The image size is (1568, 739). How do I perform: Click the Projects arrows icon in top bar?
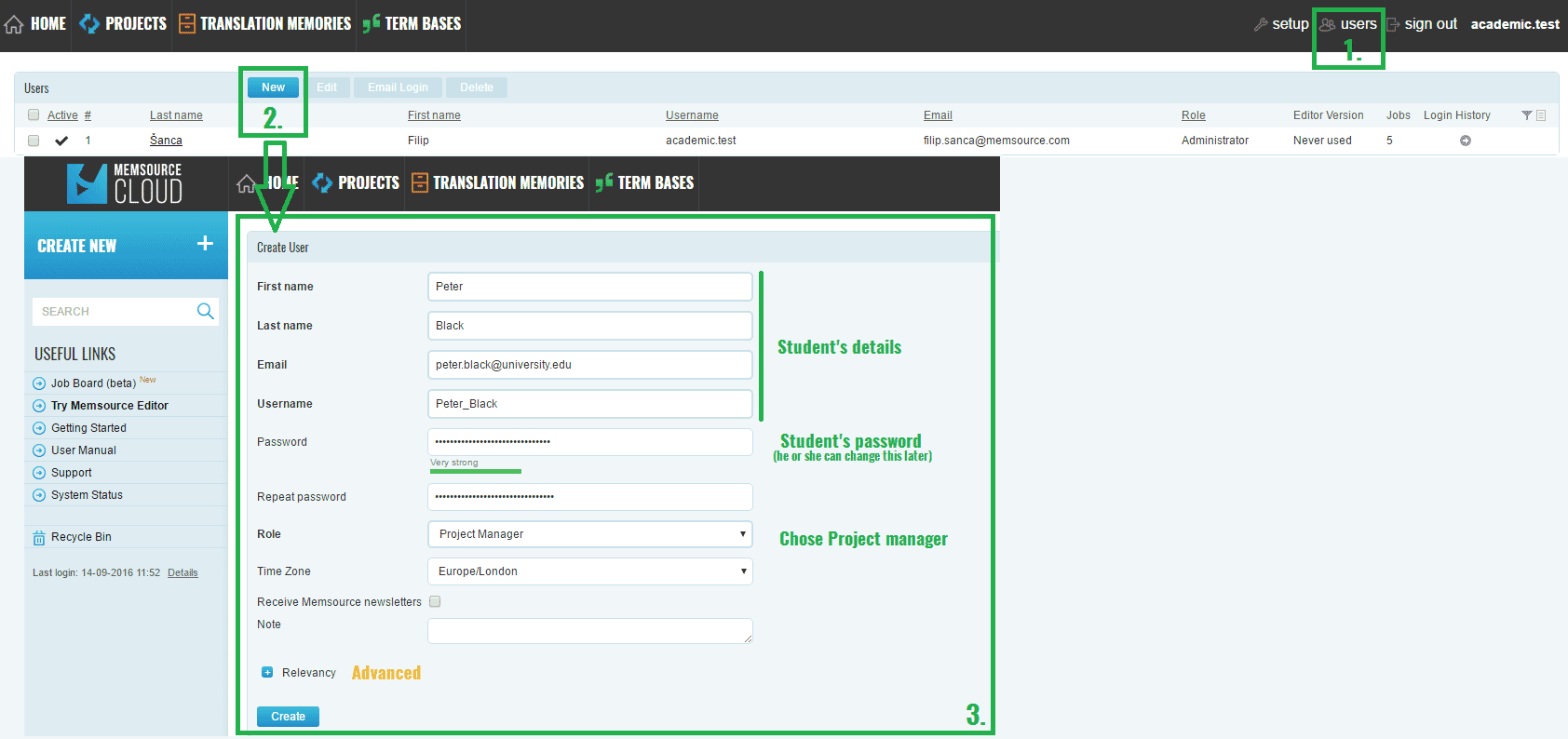click(89, 23)
